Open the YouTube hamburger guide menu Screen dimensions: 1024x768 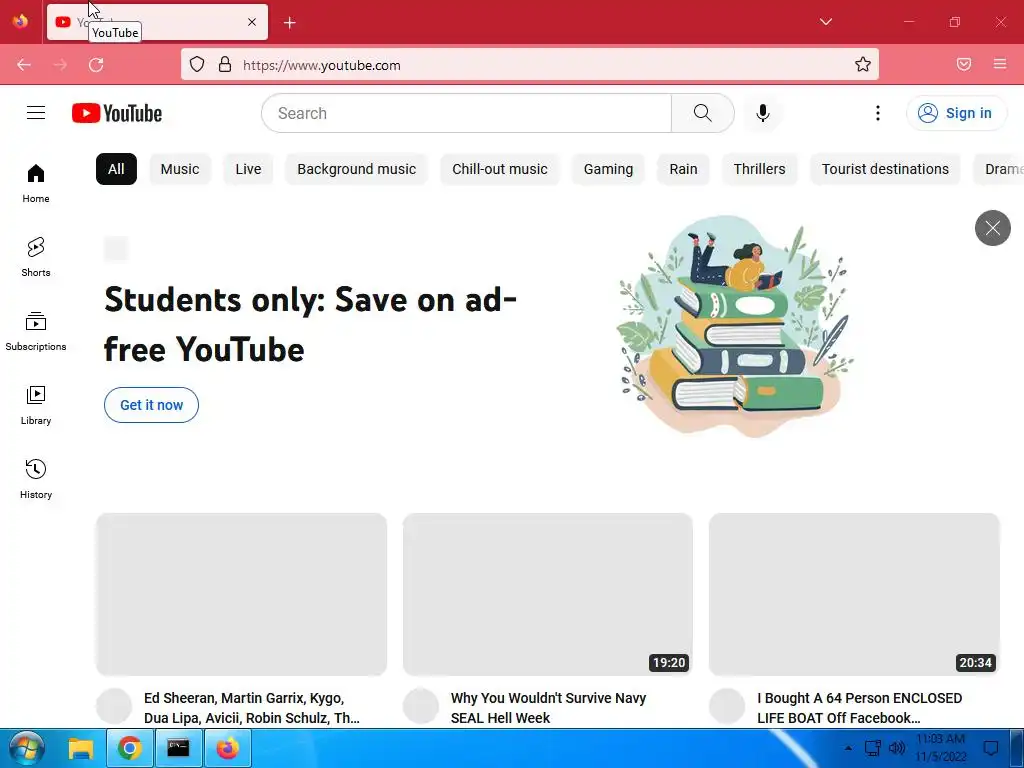(36, 113)
